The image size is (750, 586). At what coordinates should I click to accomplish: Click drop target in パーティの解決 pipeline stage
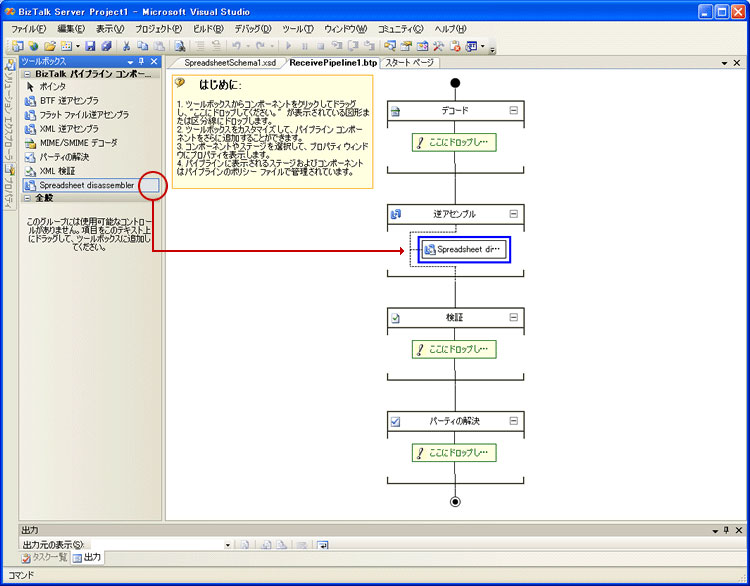coord(454,453)
